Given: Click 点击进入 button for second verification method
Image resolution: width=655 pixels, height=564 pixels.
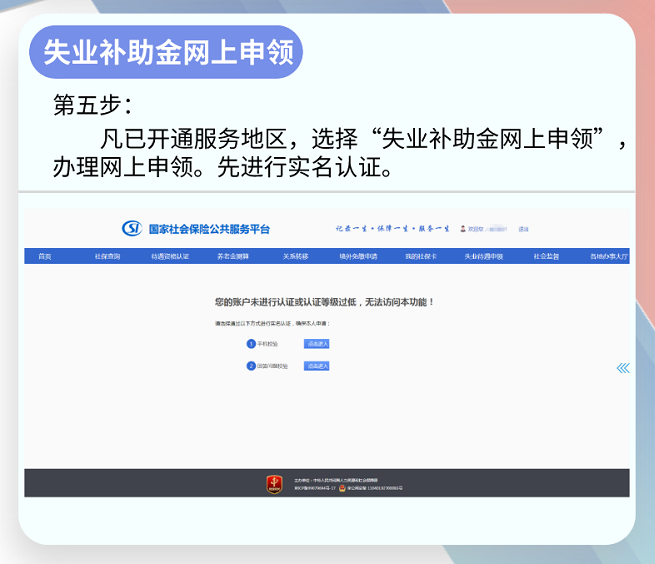Looking at the screenshot, I should pos(317,366).
